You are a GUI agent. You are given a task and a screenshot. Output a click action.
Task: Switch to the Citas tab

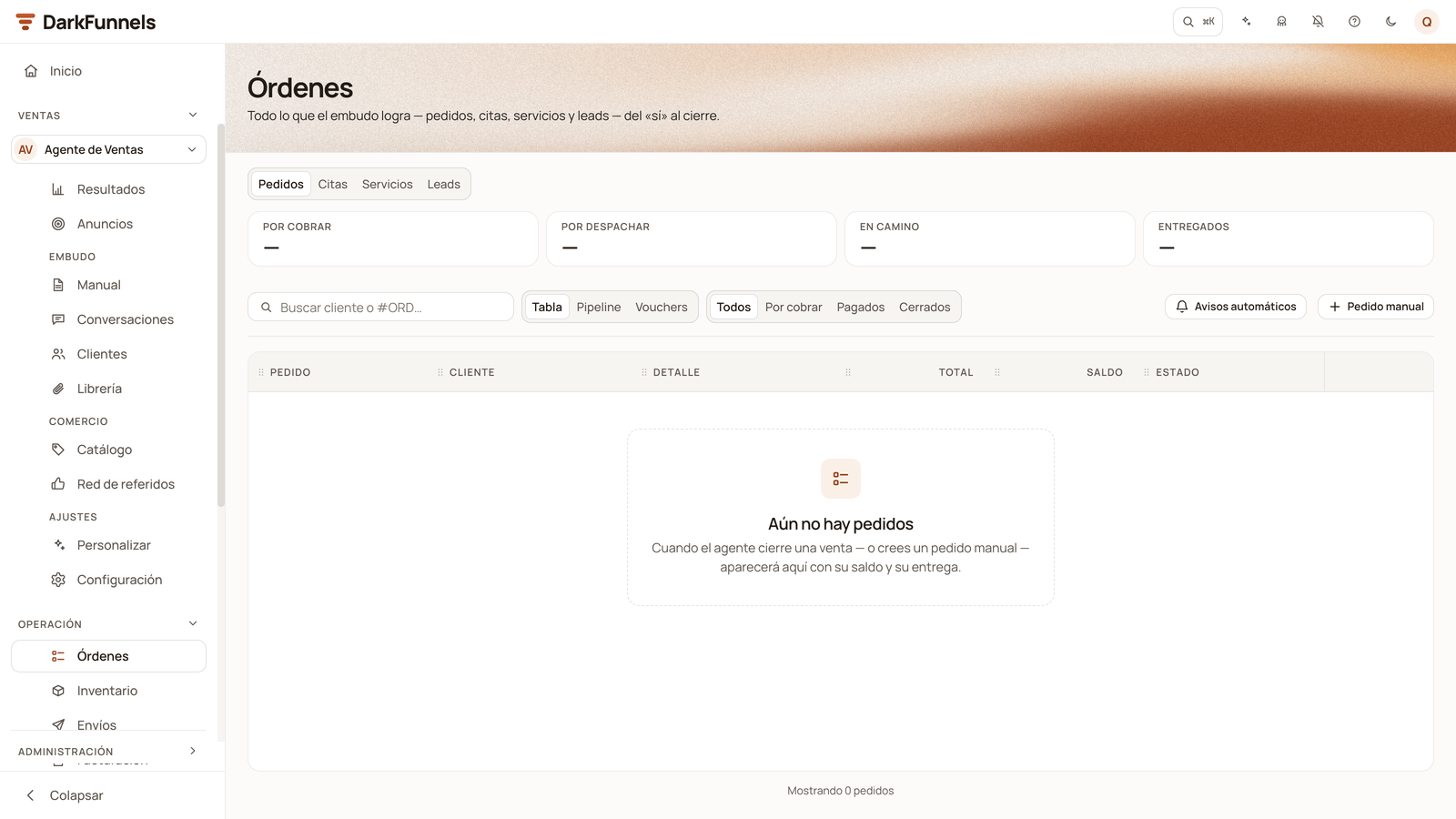[332, 184]
